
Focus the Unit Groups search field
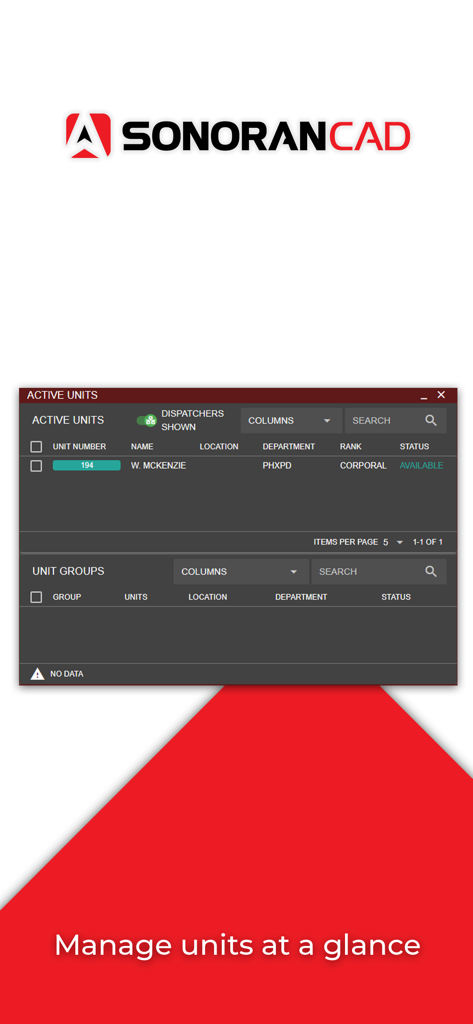(x=379, y=571)
